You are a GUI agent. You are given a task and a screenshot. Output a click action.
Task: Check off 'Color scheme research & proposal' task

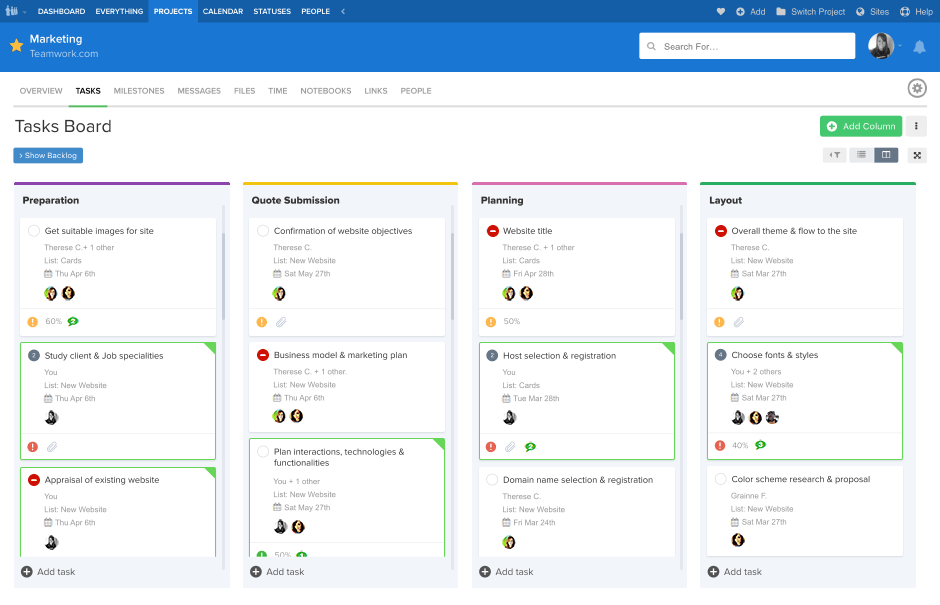pyautogui.click(x=721, y=479)
